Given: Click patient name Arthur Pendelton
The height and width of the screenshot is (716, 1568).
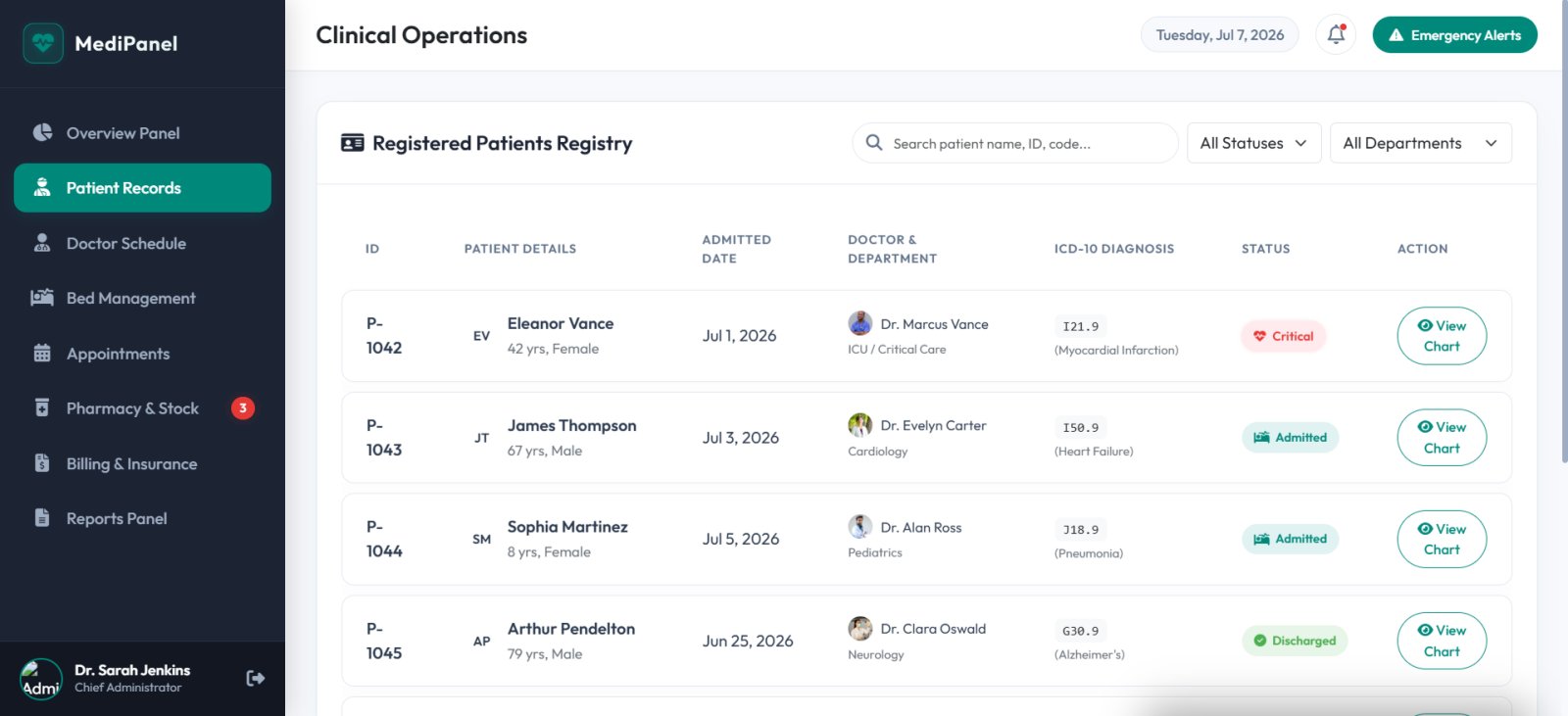Looking at the screenshot, I should click(571, 629).
